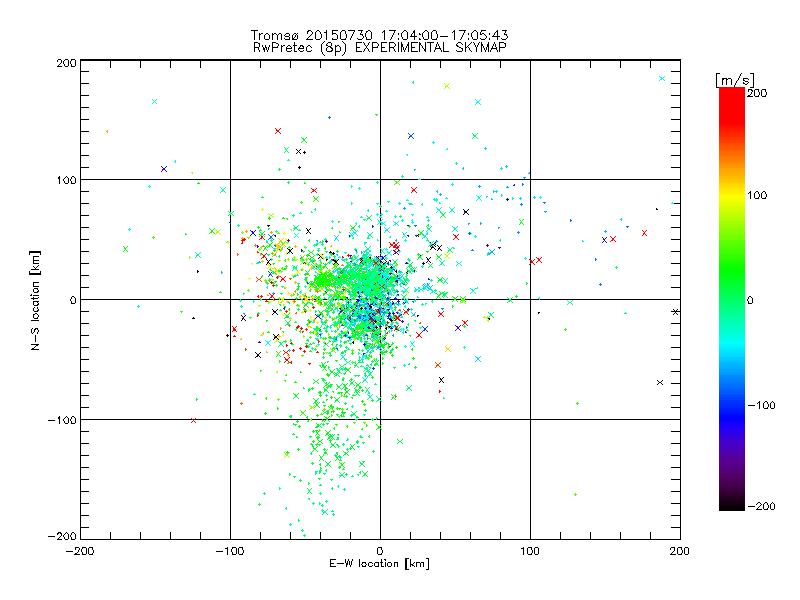Click the 100 label on the N-S axis

pyautogui.click(x=66, y=181)
